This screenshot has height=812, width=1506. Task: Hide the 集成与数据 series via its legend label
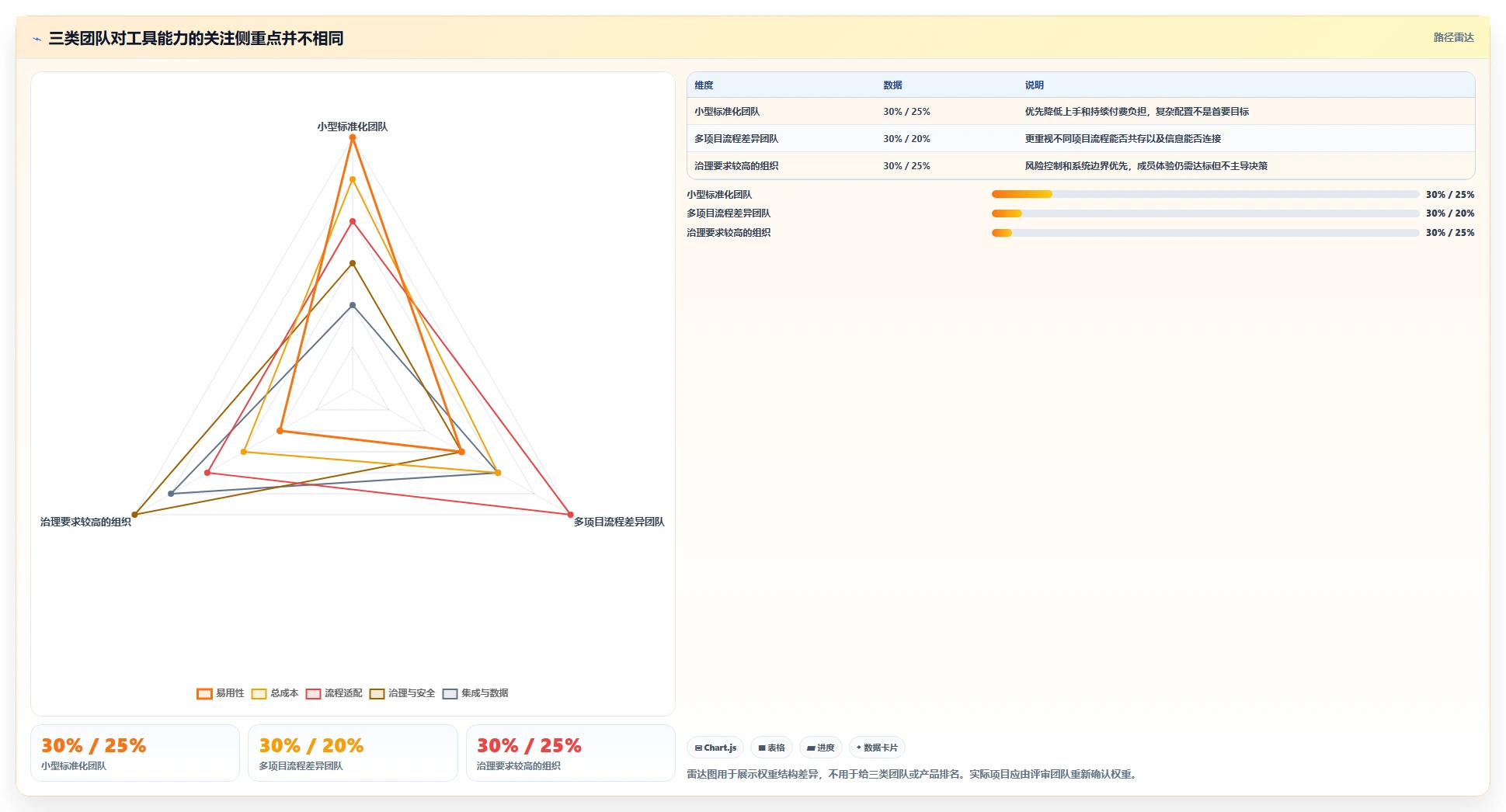485,693
